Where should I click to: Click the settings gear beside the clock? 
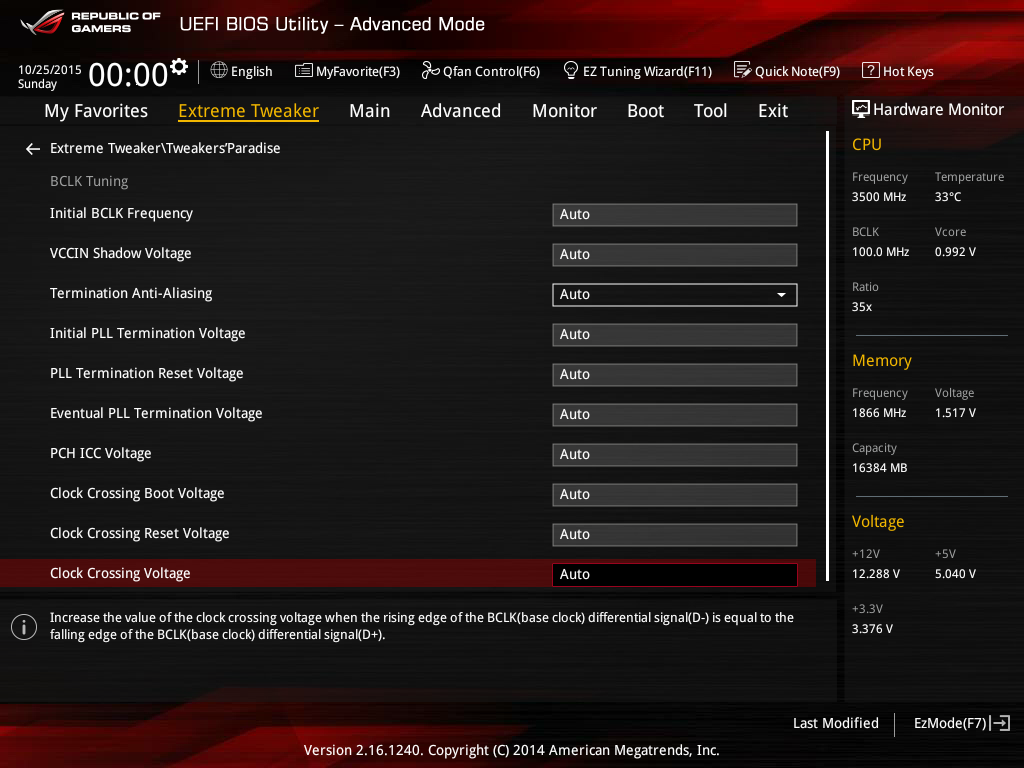point(179,67)
